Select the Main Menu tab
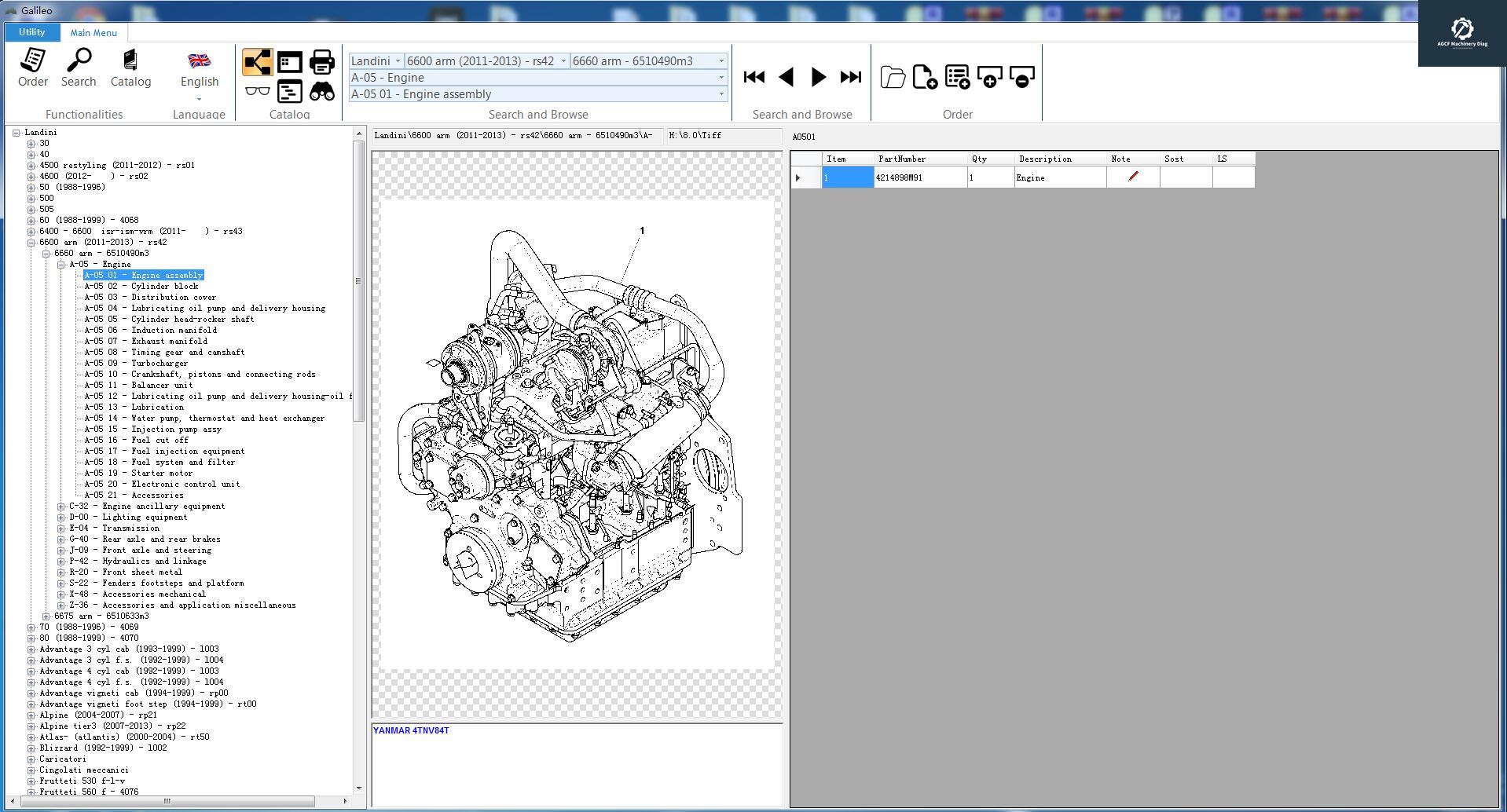 (93, 32)
